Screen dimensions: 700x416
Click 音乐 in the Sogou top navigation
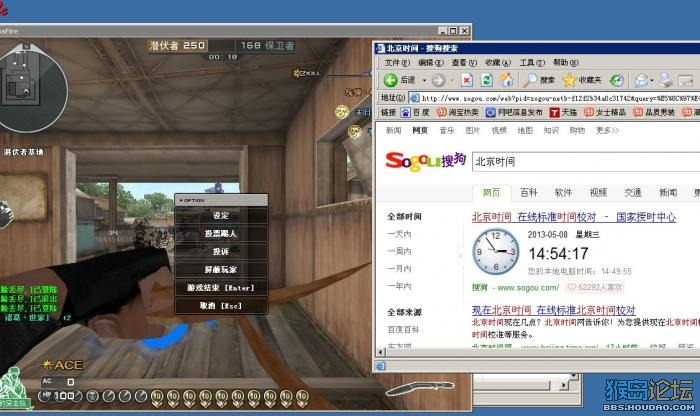446,130
